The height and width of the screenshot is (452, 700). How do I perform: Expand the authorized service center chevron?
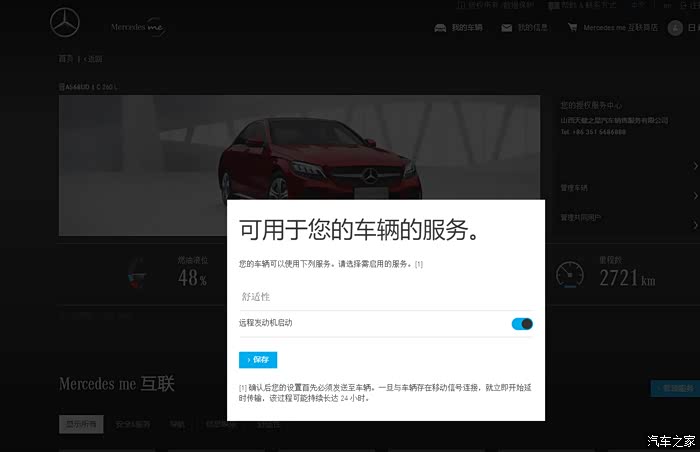click(695, 166)
